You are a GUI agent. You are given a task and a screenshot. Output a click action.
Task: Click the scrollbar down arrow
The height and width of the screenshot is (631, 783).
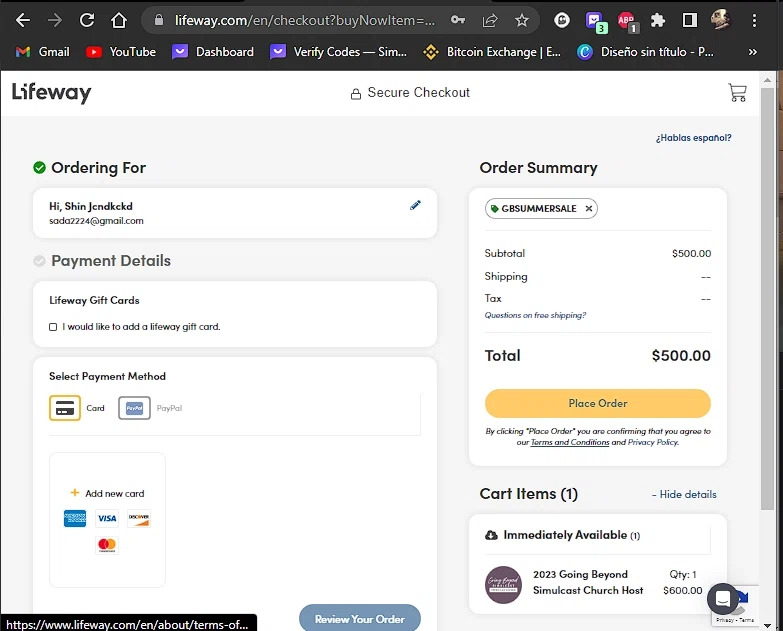768,625
